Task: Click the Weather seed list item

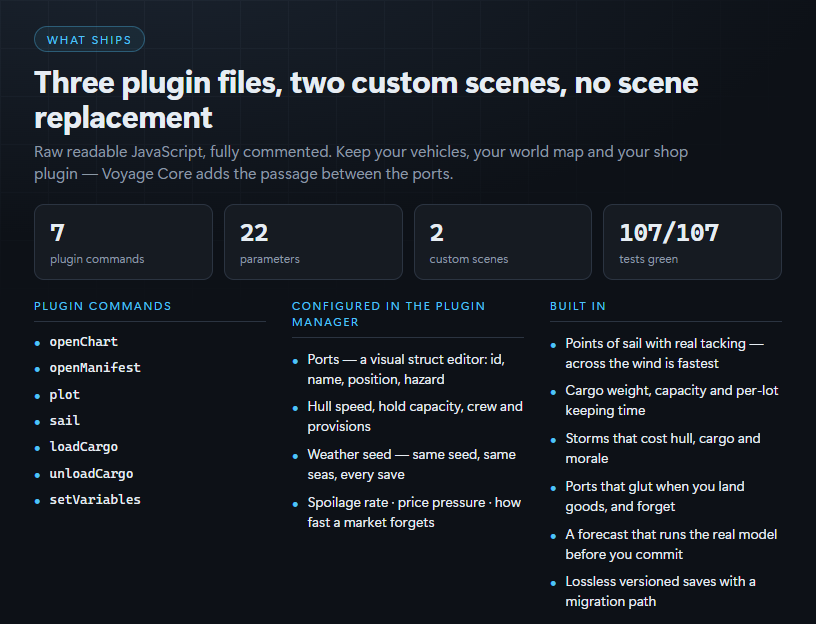Action: coord(411,464)
